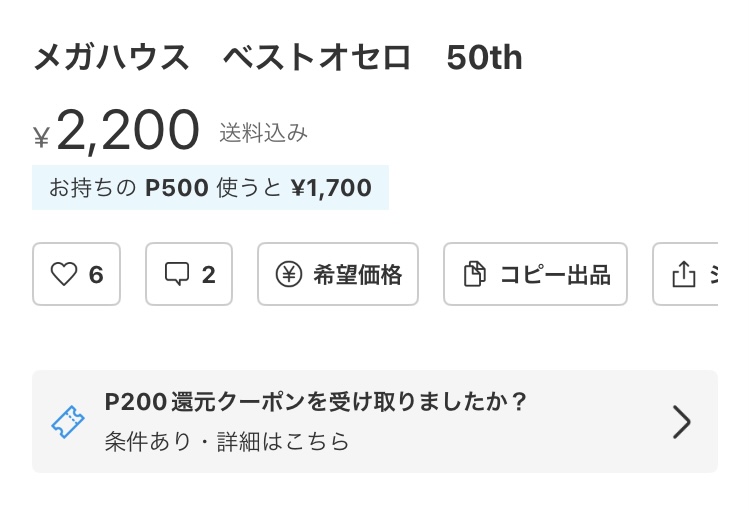Expand coupon details with right chevron

pos(682,422)
